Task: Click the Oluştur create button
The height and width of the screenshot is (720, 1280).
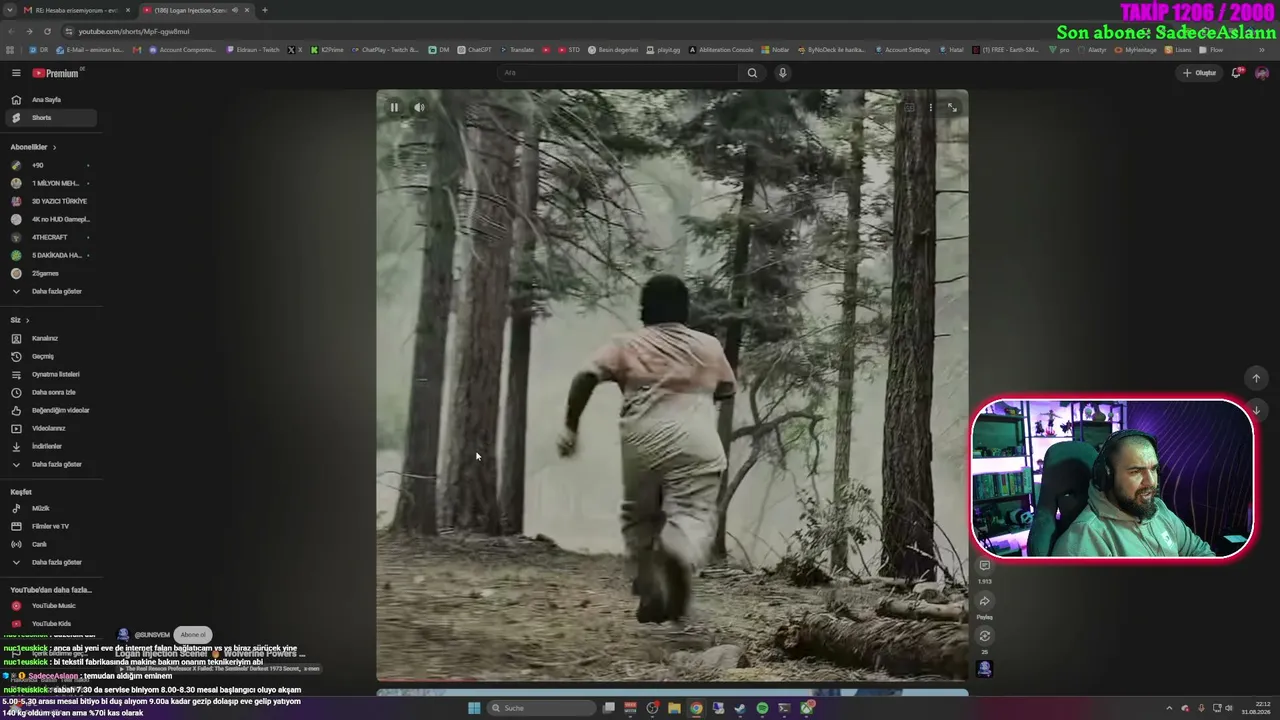Action: click(1199, 73)
